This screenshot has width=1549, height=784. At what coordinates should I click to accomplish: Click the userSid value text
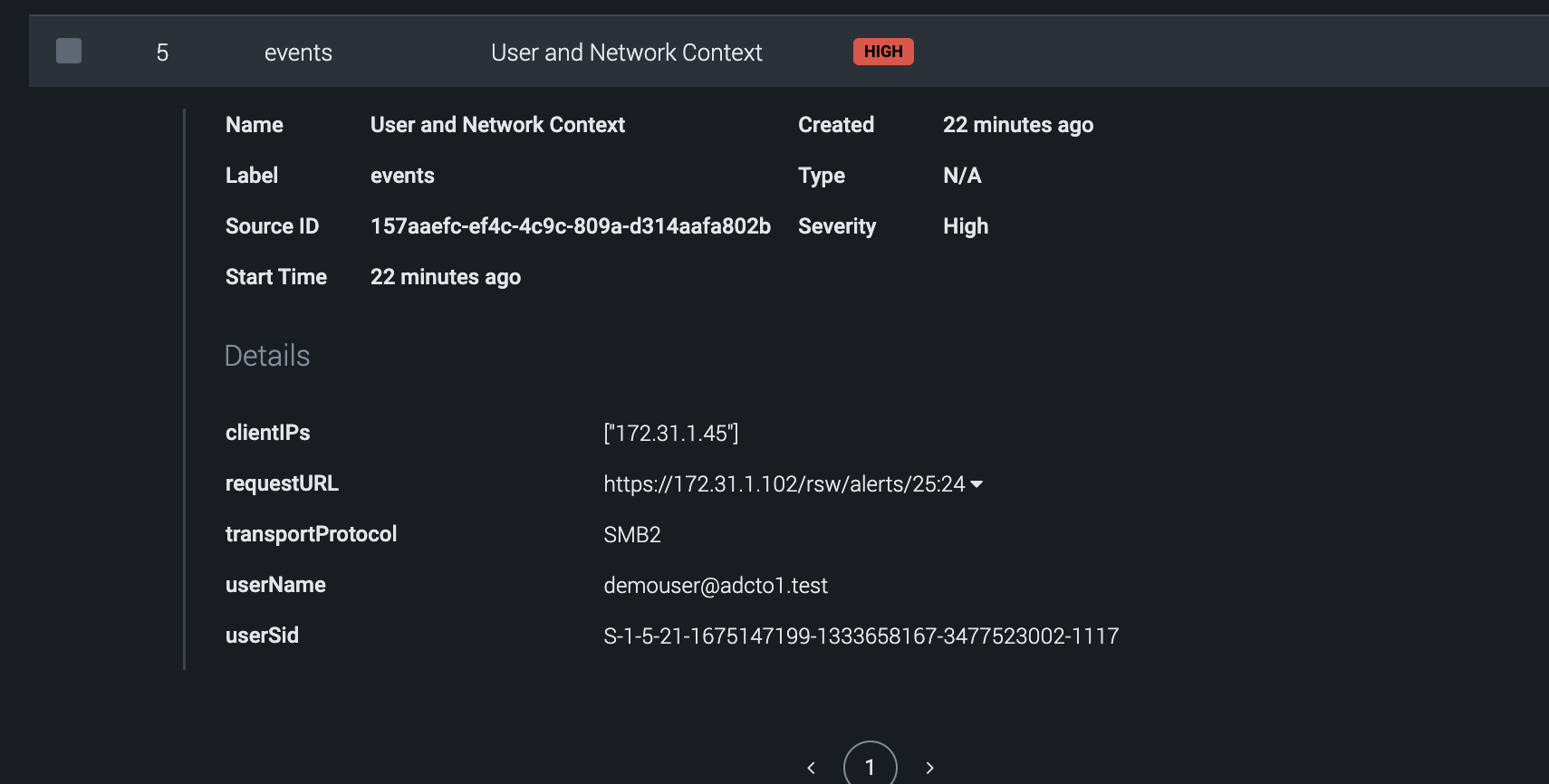[x=861, y=636]
